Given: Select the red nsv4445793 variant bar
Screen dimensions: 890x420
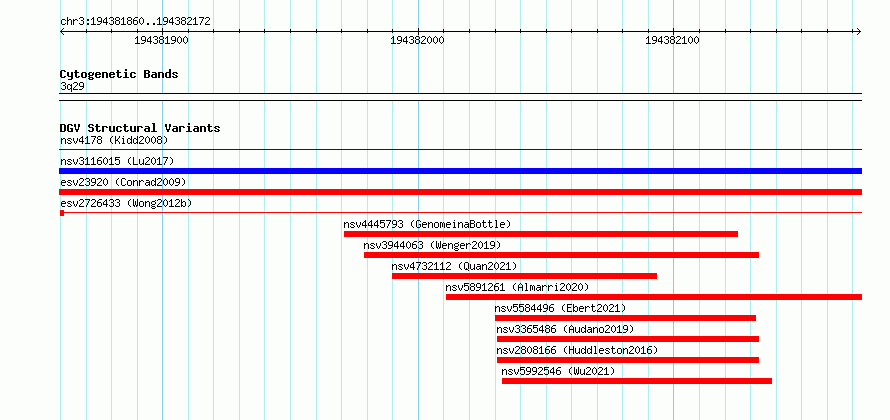Looking at the screenshot, I should coord(541,234).
